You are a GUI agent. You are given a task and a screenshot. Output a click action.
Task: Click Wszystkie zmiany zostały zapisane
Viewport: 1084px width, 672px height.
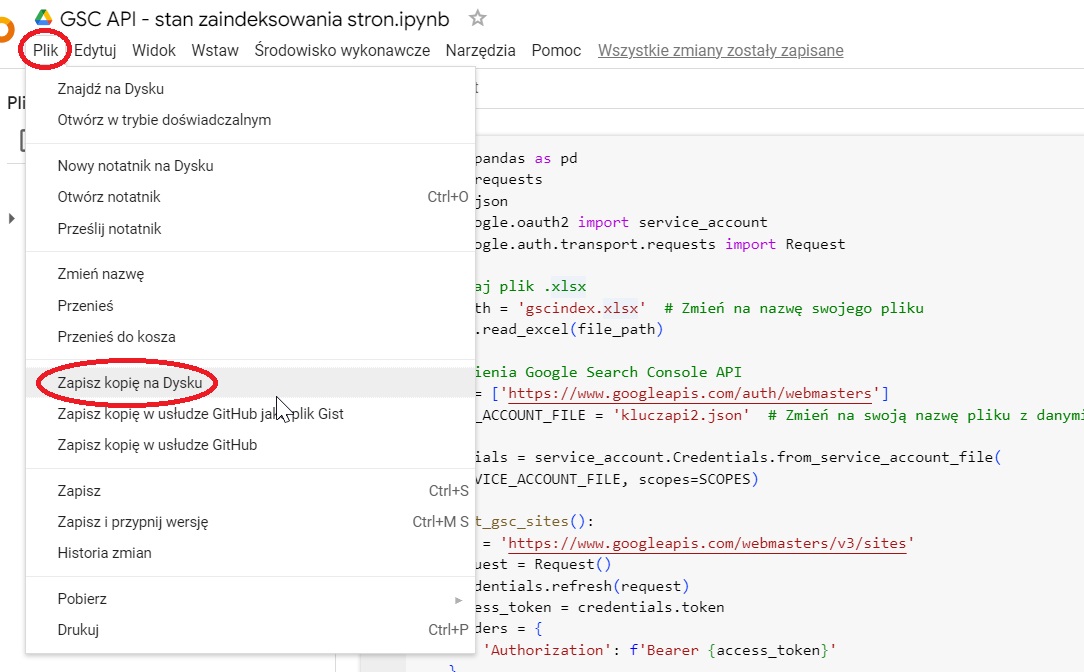click(x=720, y=50)
